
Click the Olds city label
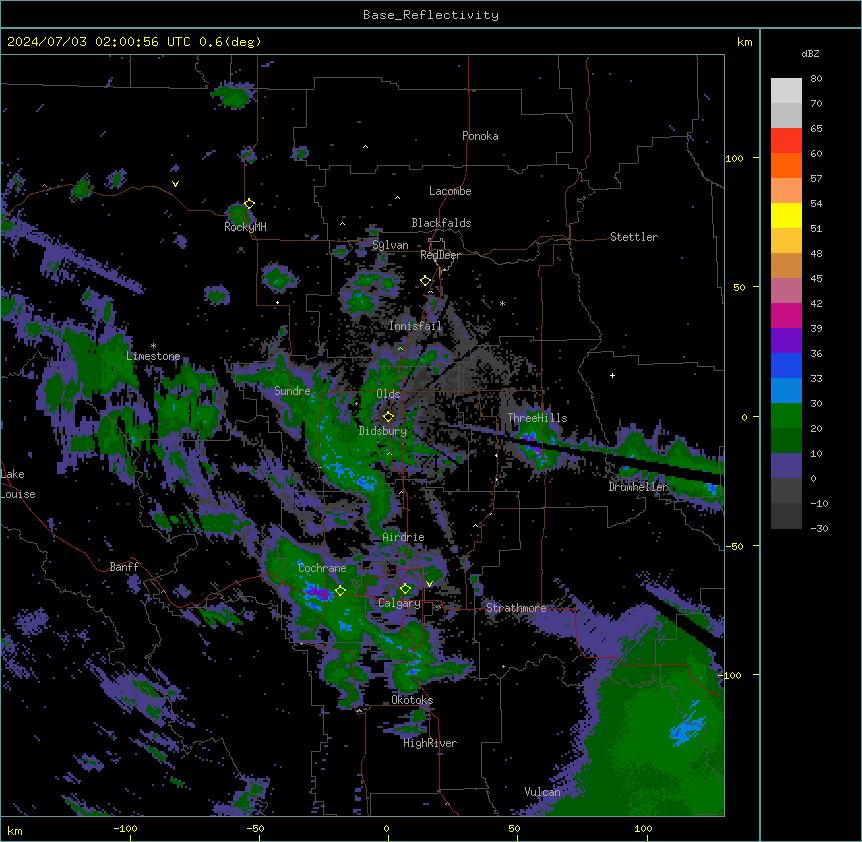(x=388, y=394)
